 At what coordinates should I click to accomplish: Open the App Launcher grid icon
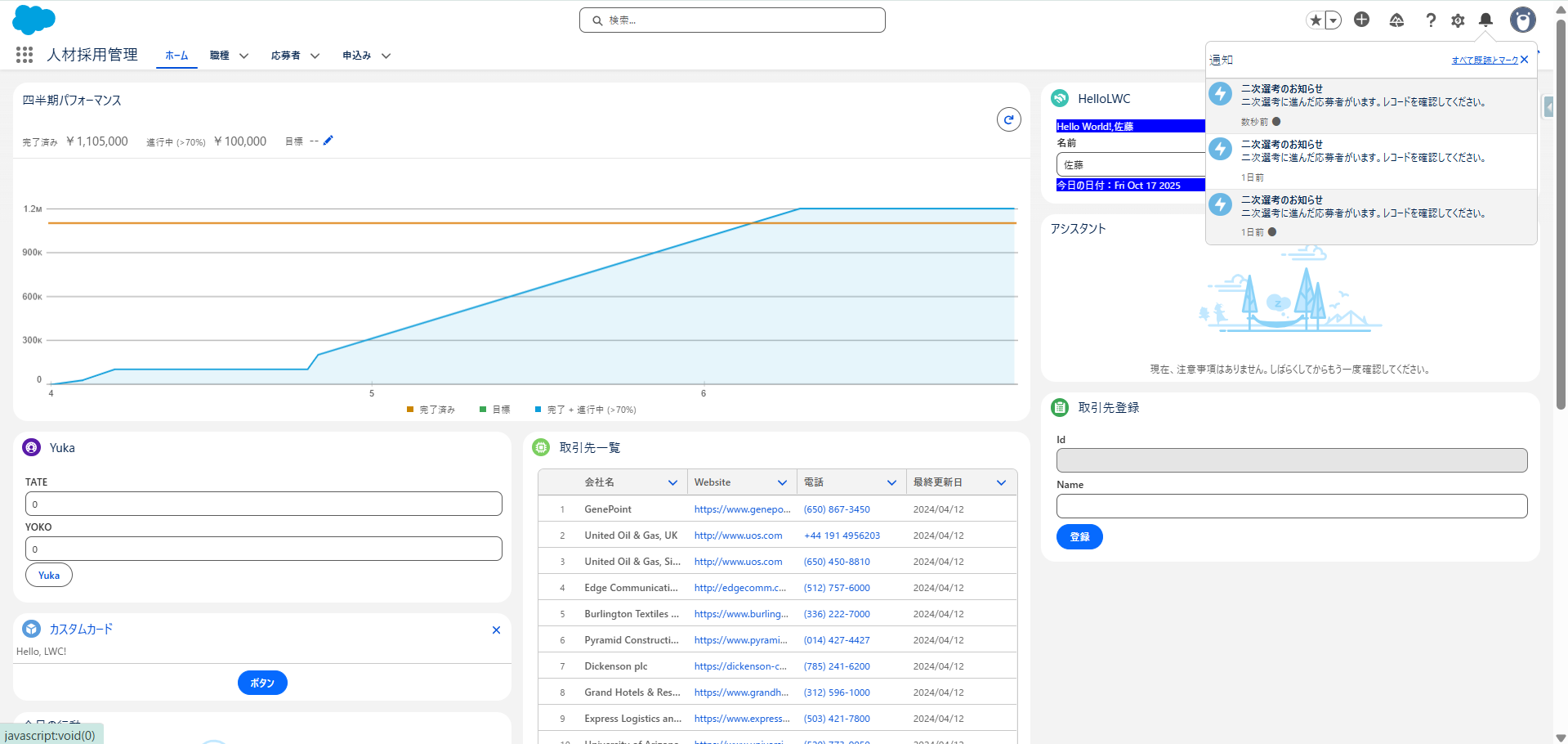pos(25,55)
